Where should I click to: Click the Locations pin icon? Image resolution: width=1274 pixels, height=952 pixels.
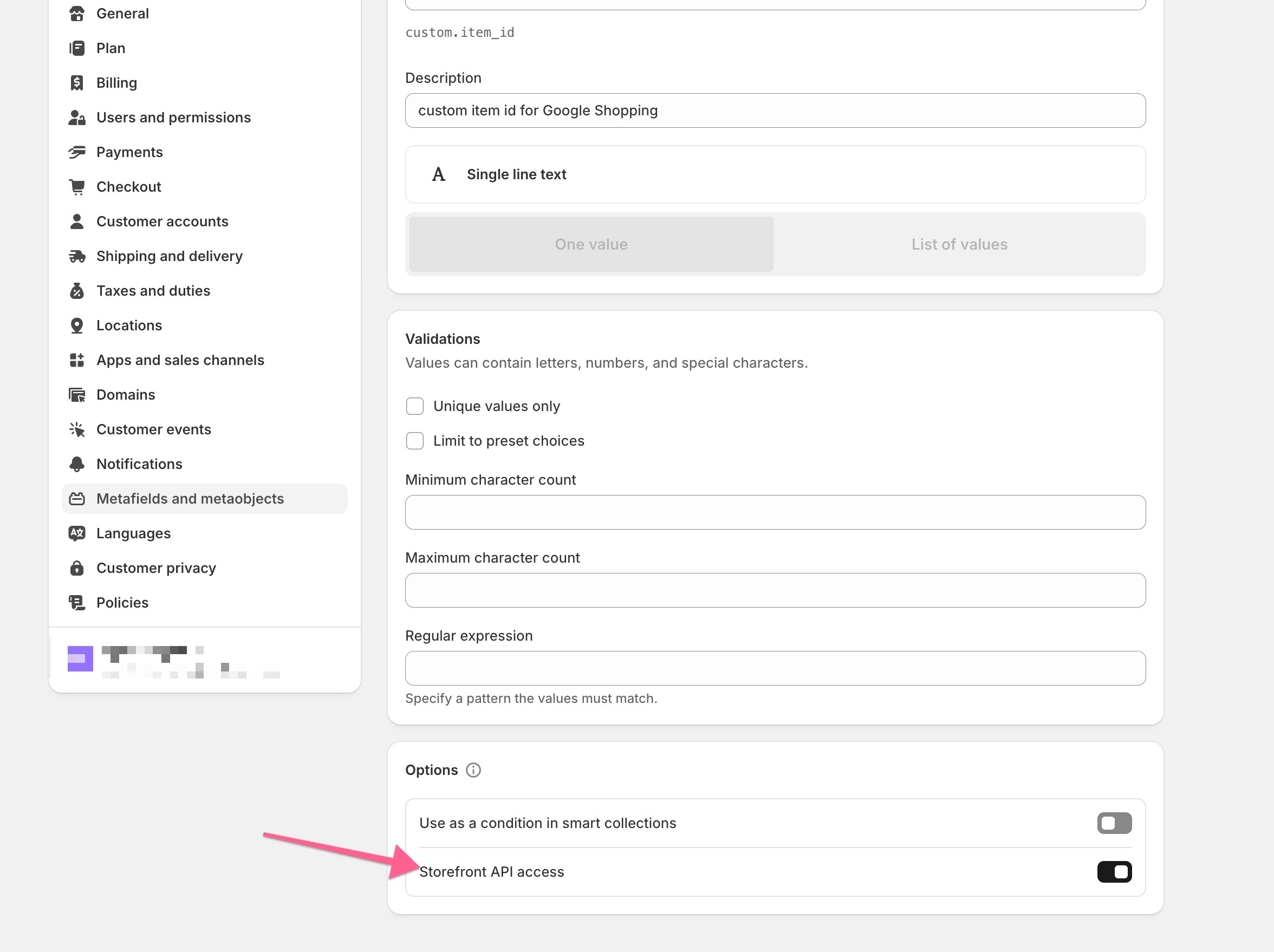76,325
